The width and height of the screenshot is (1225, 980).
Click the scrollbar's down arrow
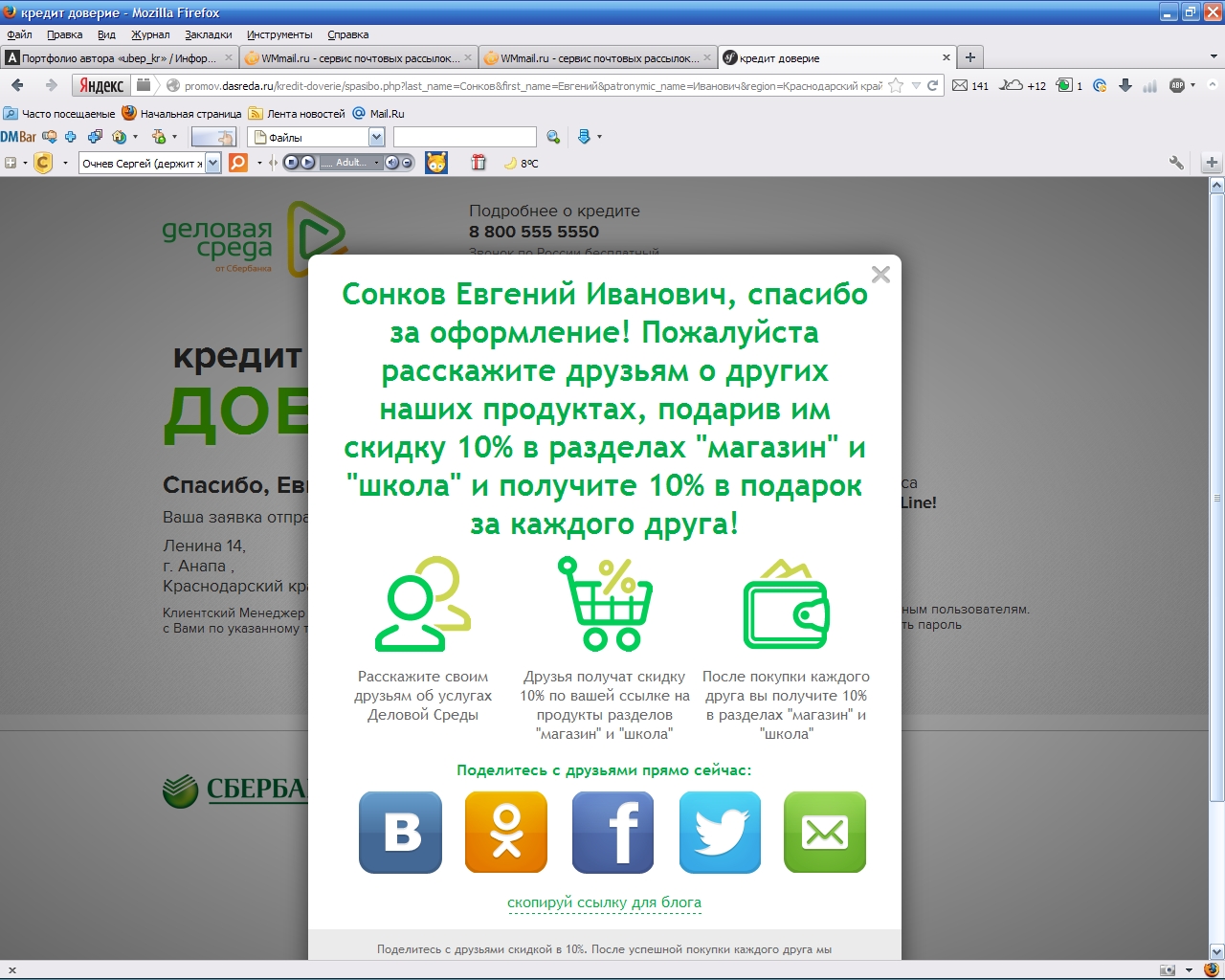click(x=1217, y=951)
